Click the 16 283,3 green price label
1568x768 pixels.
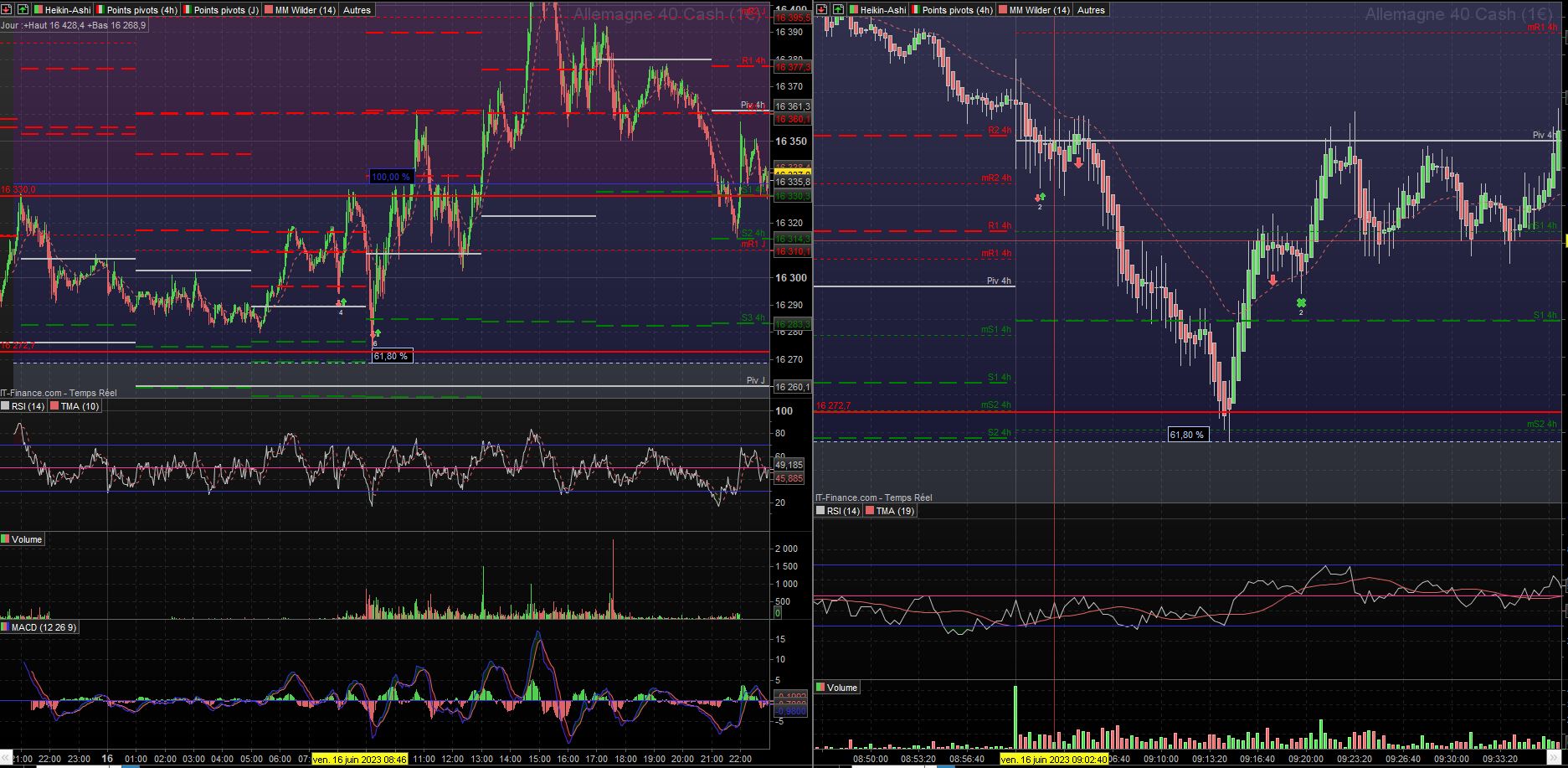point(792,324)
